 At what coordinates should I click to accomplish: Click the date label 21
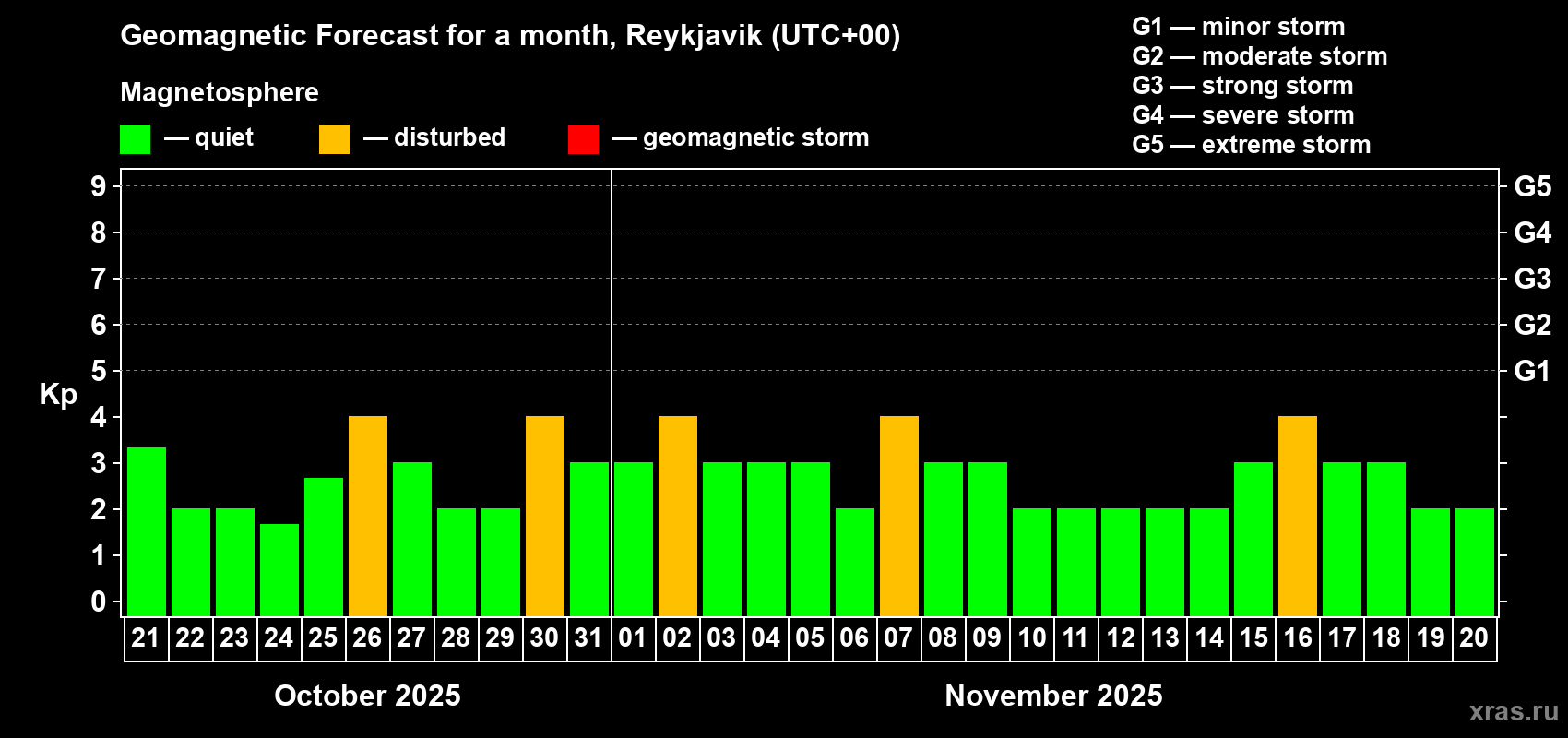146,637
